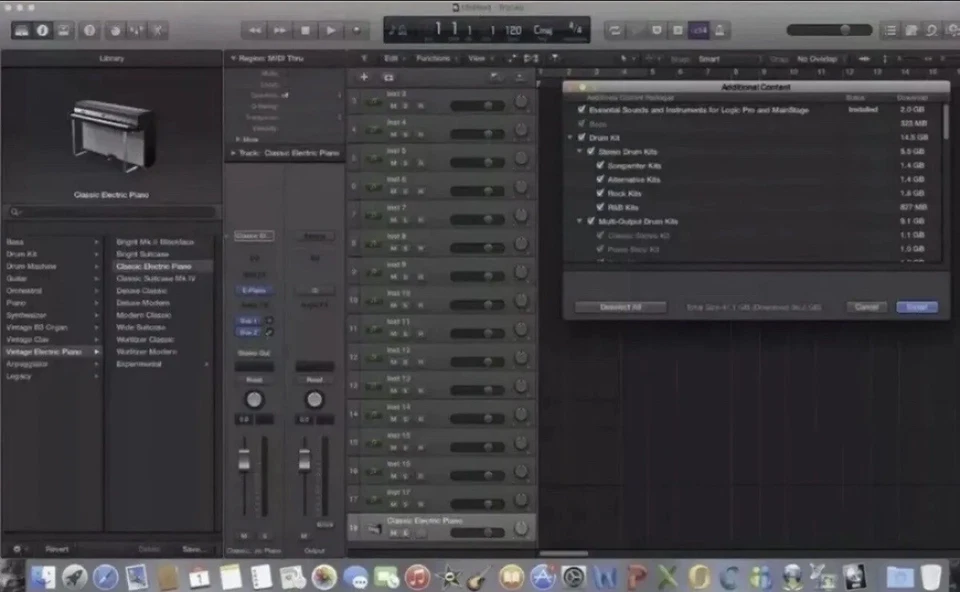960x592 pixels.
Task: Open the Snap mode dropdown showing Smart
Action: (x=725, y=59)
